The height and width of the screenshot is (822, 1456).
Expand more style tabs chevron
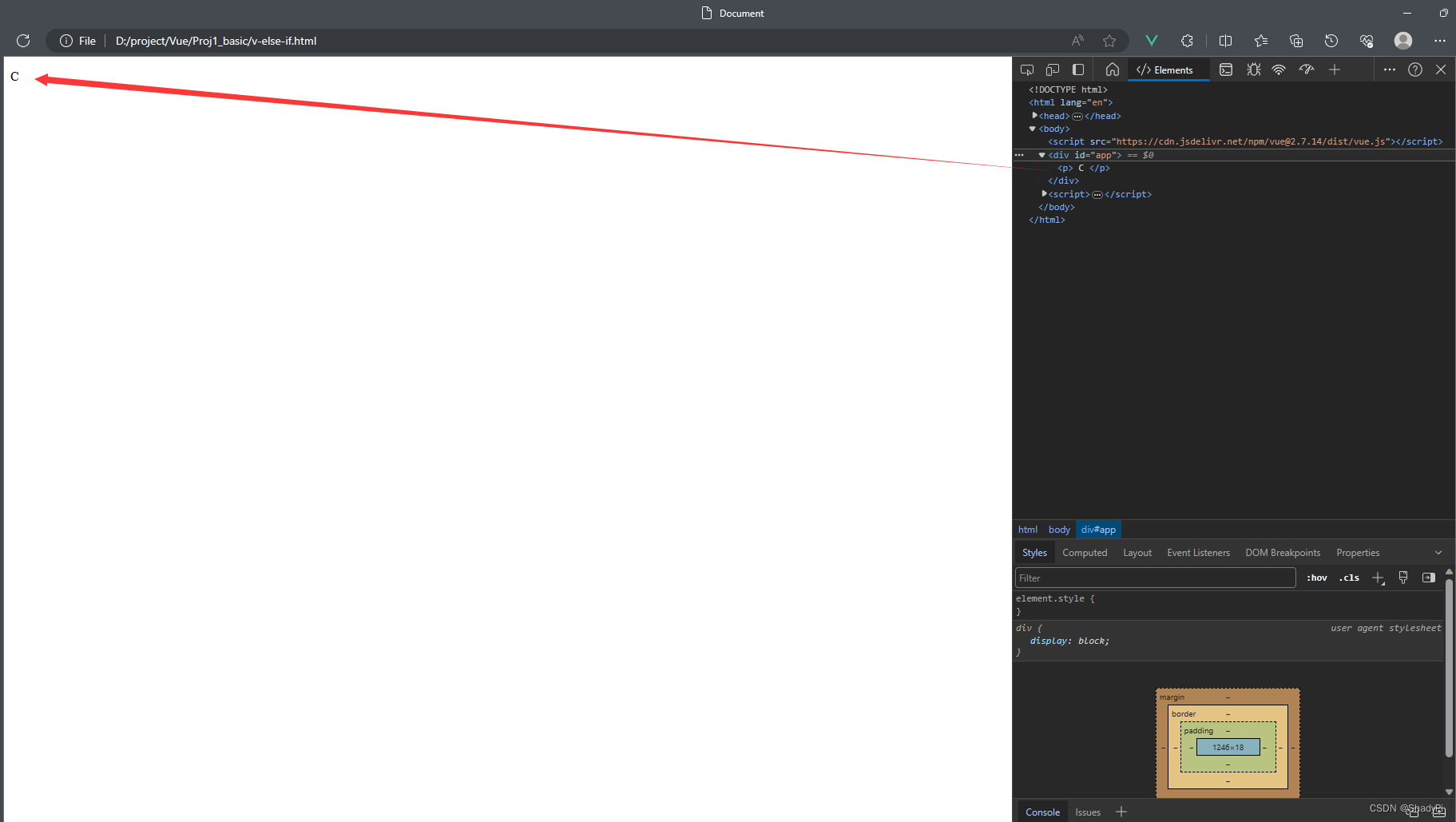point(1438,553)
